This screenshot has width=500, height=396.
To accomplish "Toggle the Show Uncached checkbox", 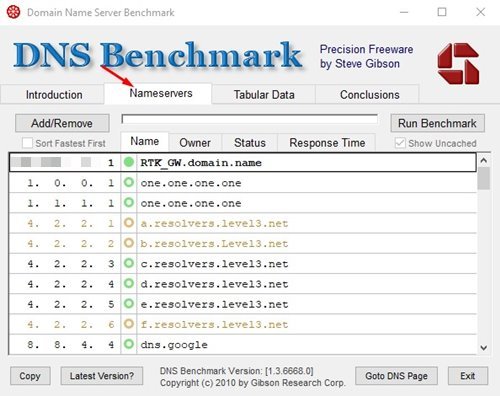I will pyautogui.click(x=400, y=143).
